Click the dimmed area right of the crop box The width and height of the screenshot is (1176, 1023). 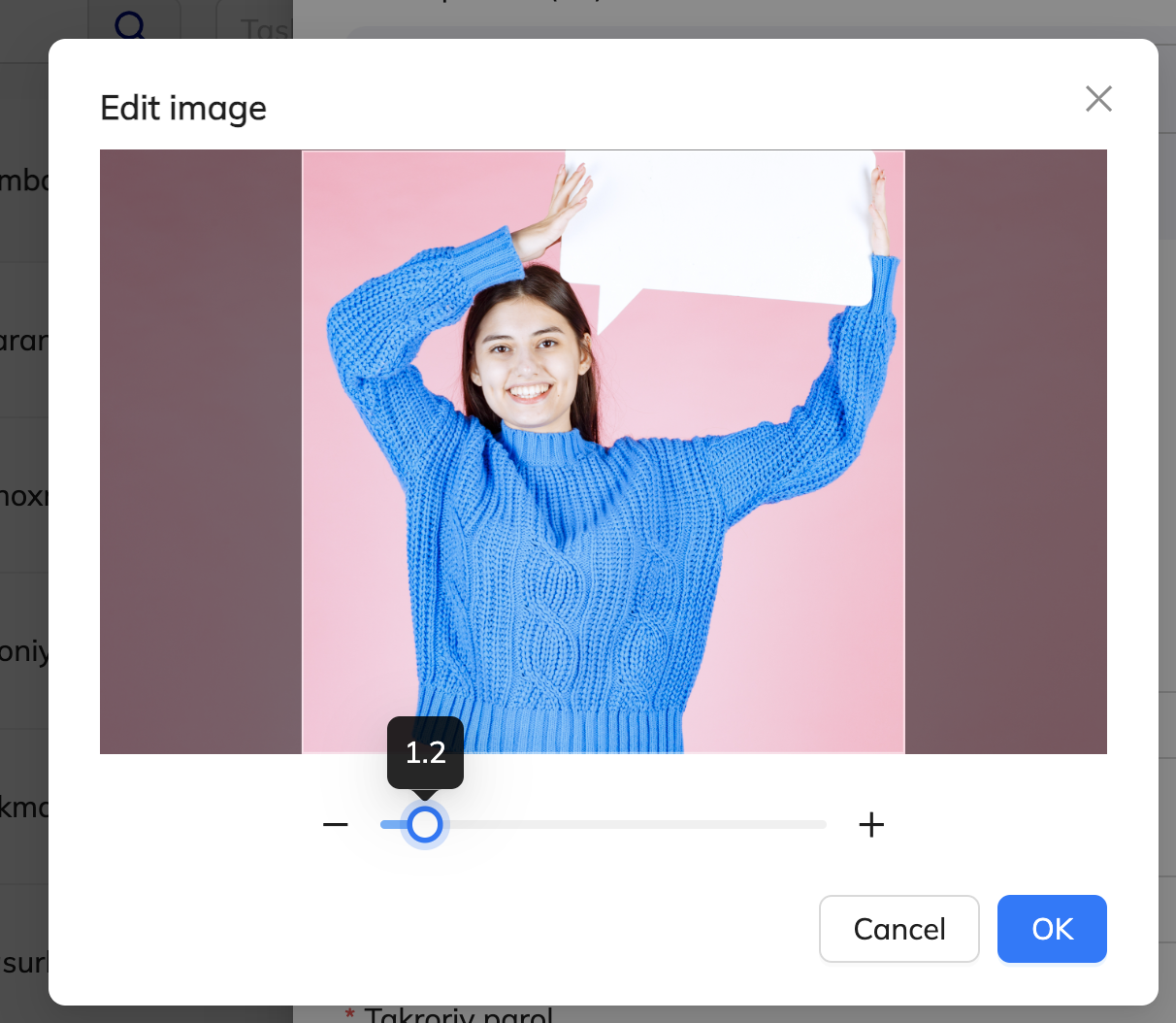click(1005, 451)
